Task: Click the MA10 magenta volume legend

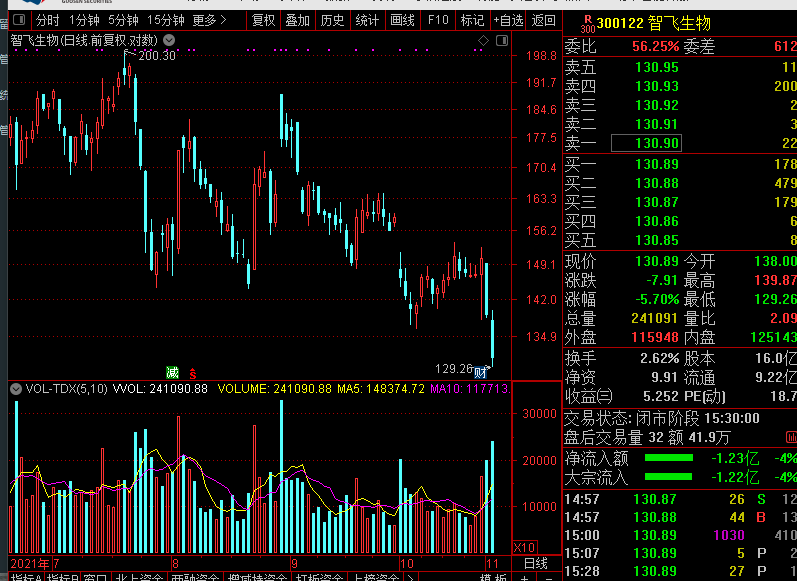Action: [x=470, y=389]
